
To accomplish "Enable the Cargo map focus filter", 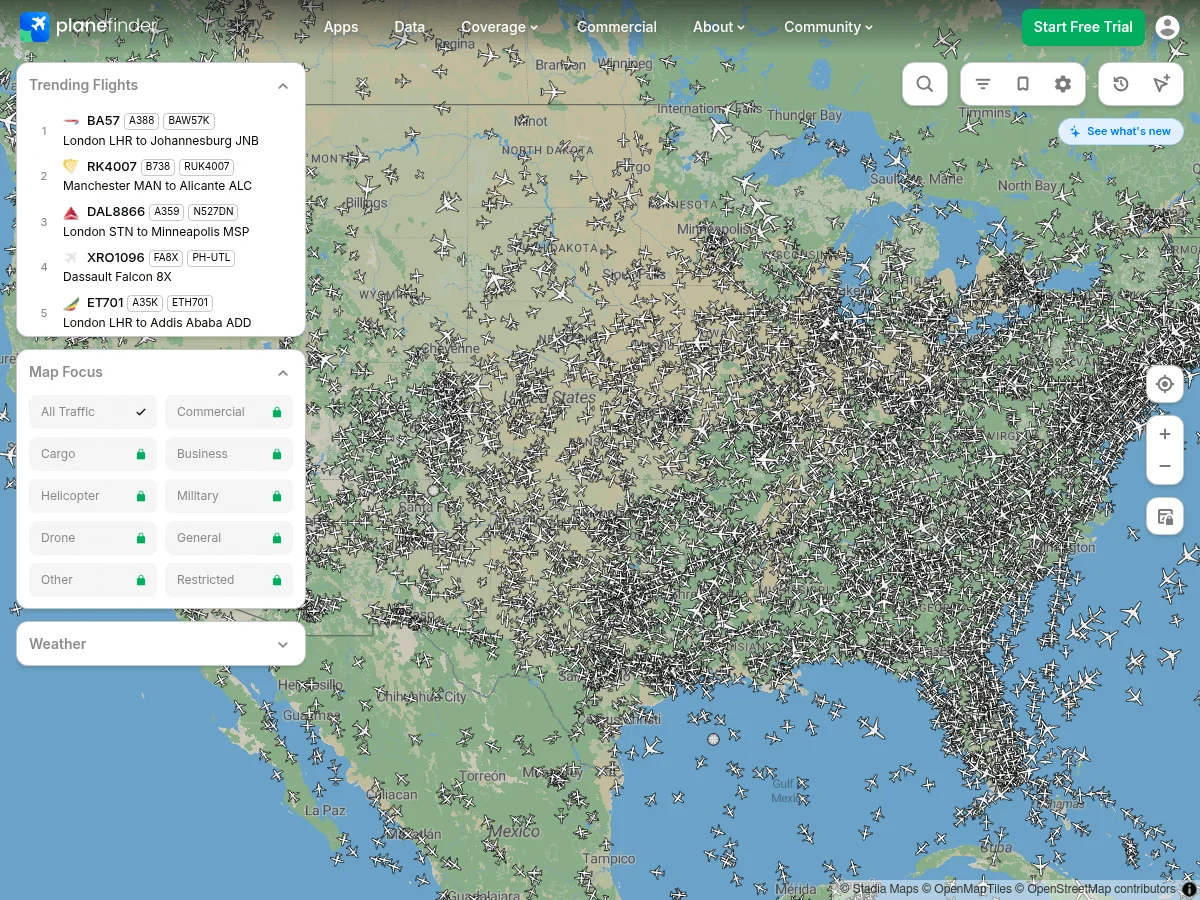I will 93,454.
